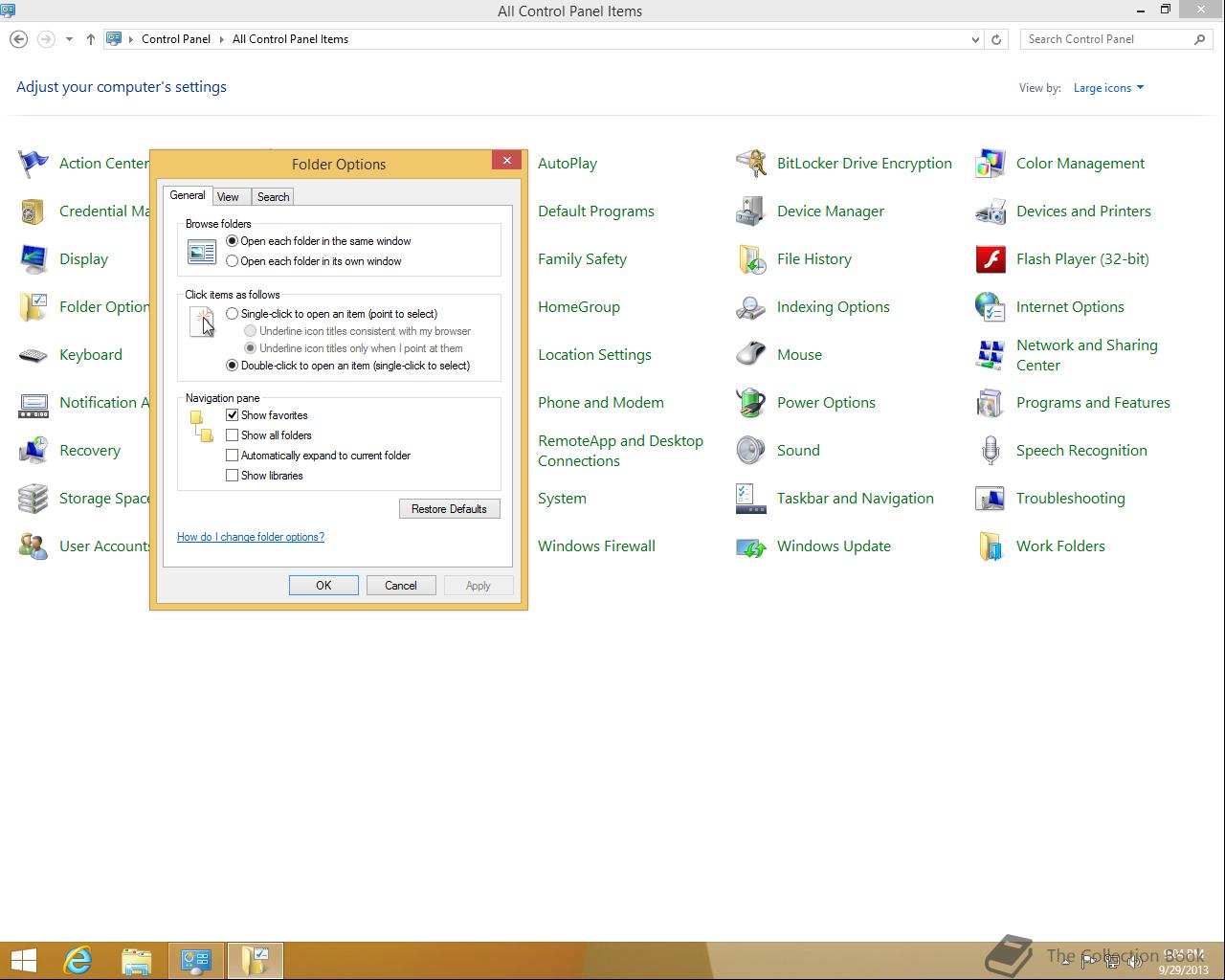Open the Work Folders icon
This screenshot has height=980, width=1225.
click(x=990, y=546)
